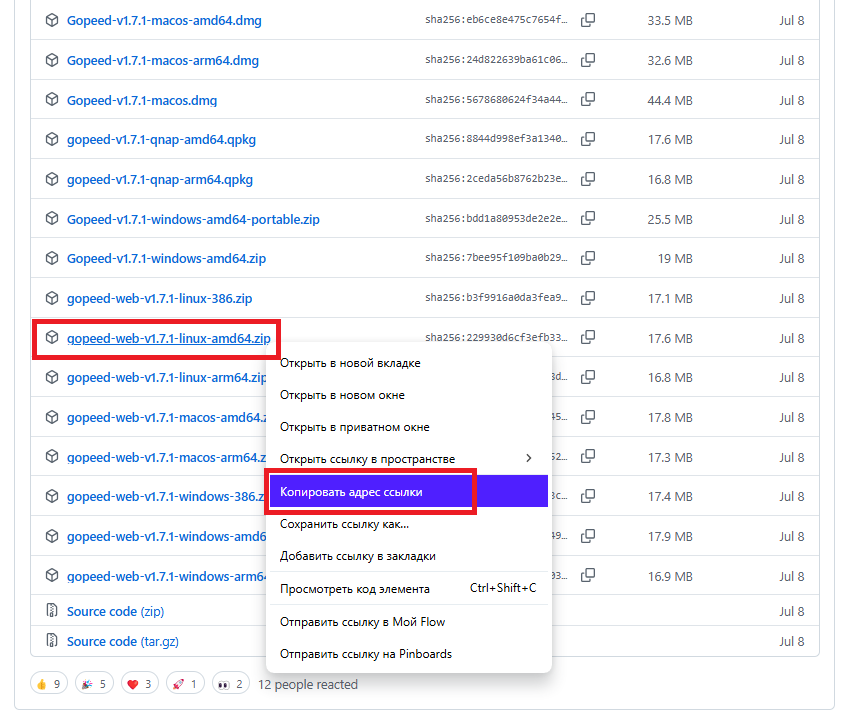Image resolution: width=852 pixels, height=725 pixels.
Task: Copy sha256 for gopeed-web-v1.7.1-linux-amd64.zip
Action: 588,338
